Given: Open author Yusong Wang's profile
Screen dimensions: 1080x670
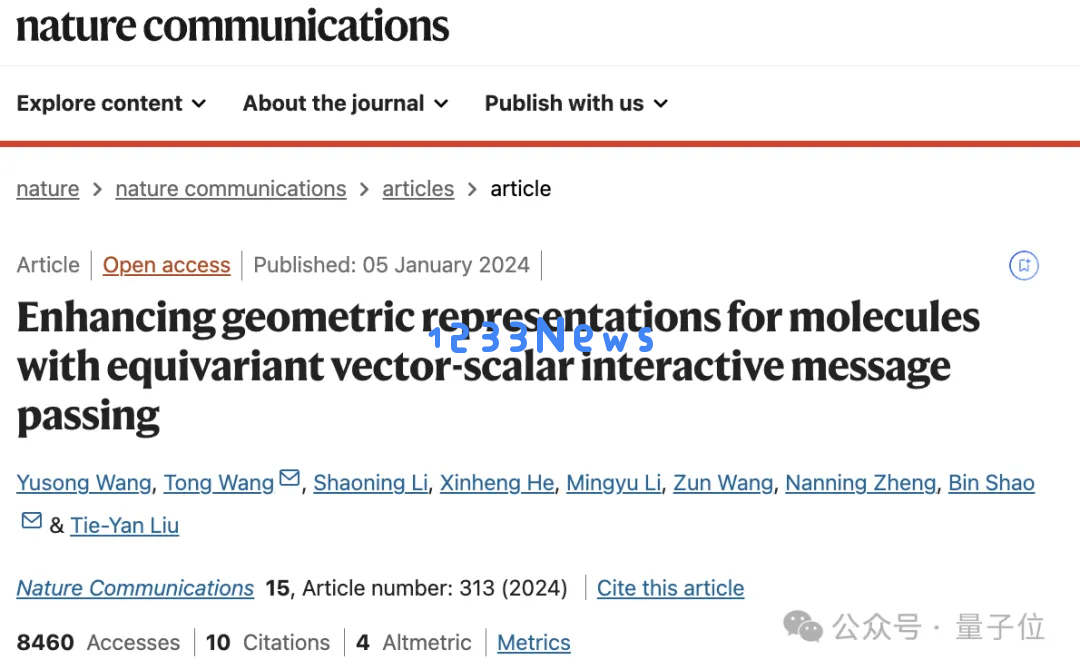Looking at the screenshot, I should tap(84, 483).
